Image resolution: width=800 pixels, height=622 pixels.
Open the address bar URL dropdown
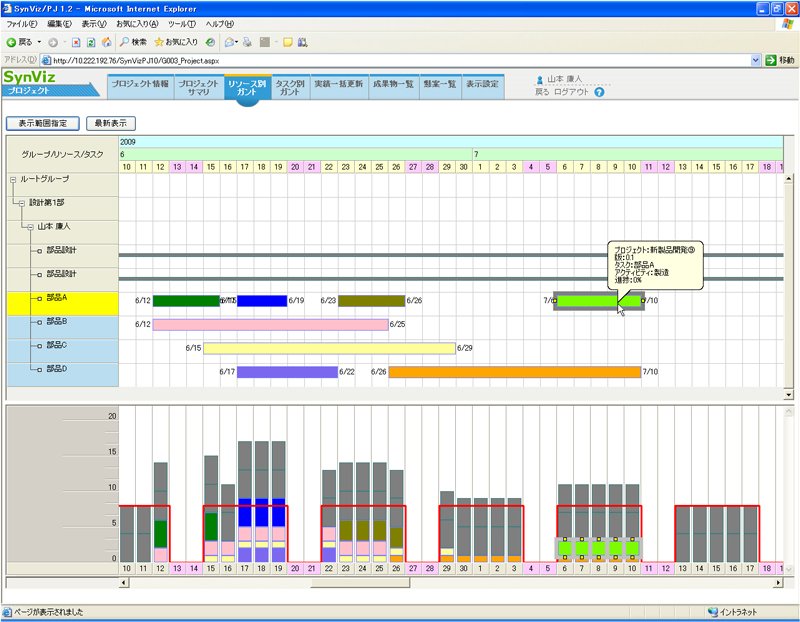pos(756,60)
